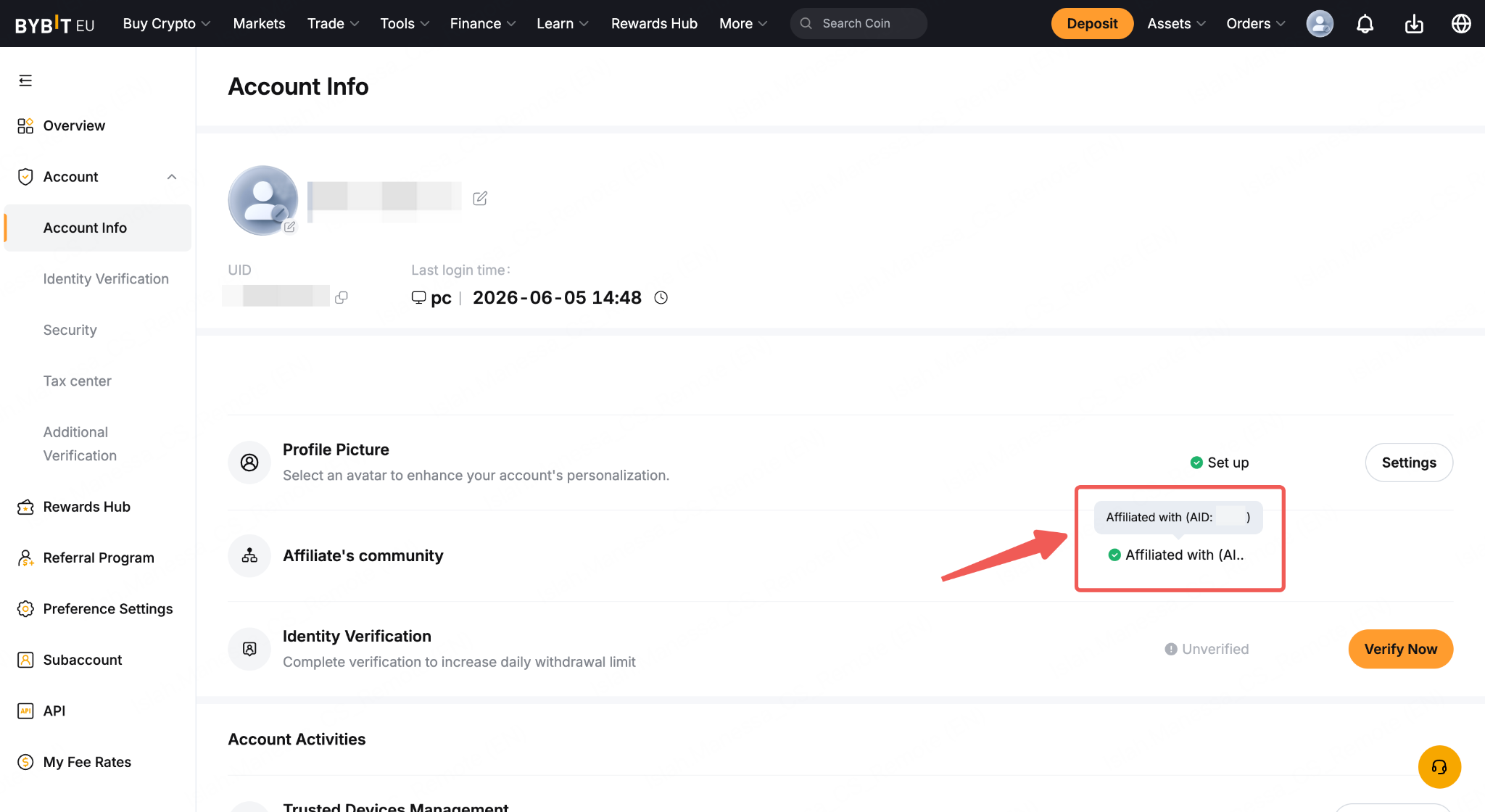Click the login history clock icon
The height and width of the screenshot is (812, 1485).
pyautogui.click(x=661, y=297)
